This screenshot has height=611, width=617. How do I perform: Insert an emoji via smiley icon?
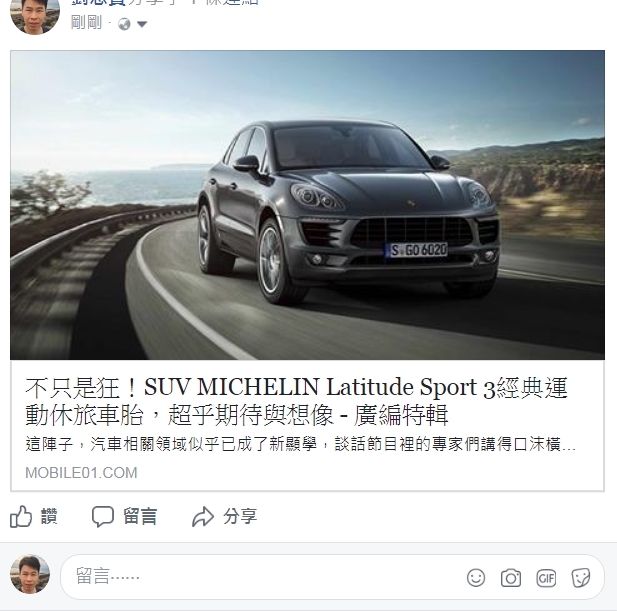(x=476, y=578)
